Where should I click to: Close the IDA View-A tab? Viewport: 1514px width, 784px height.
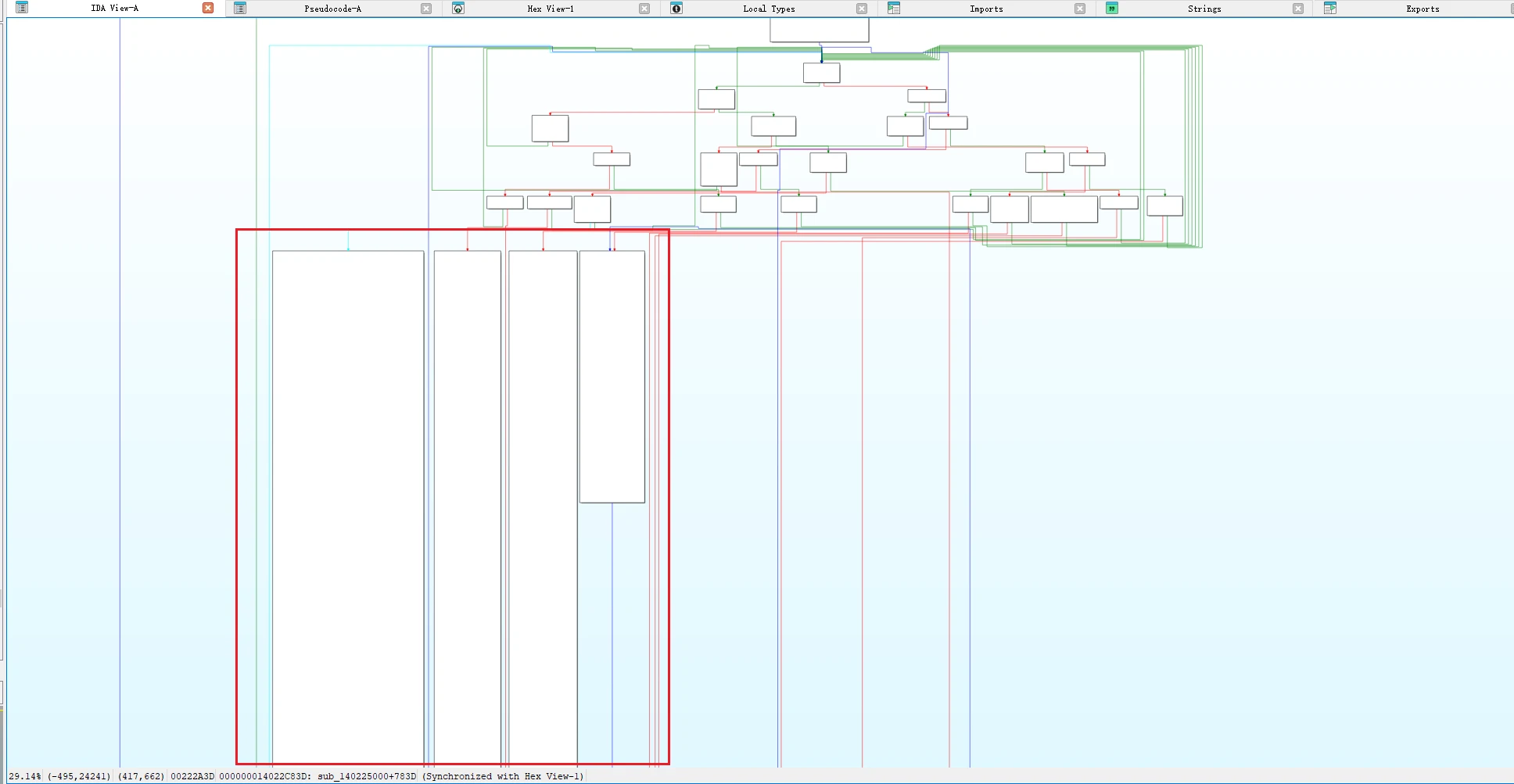[208, 8]
